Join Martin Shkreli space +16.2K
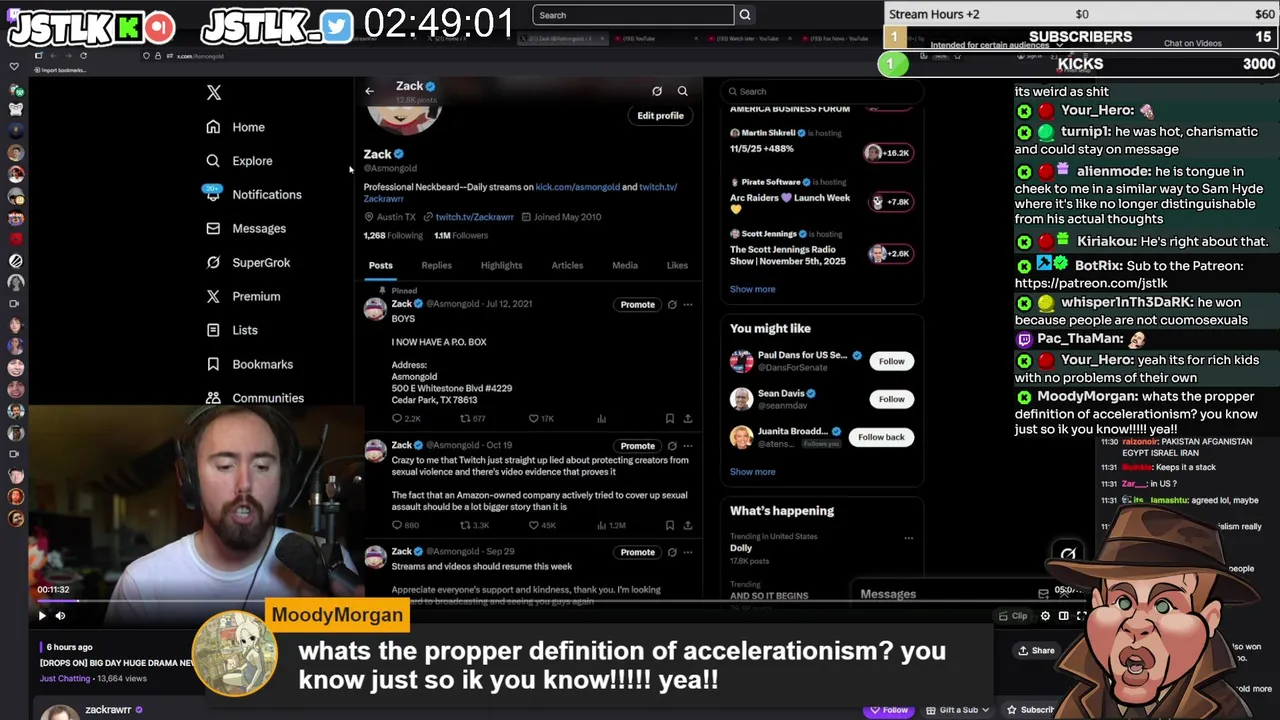 pos(887,153)
